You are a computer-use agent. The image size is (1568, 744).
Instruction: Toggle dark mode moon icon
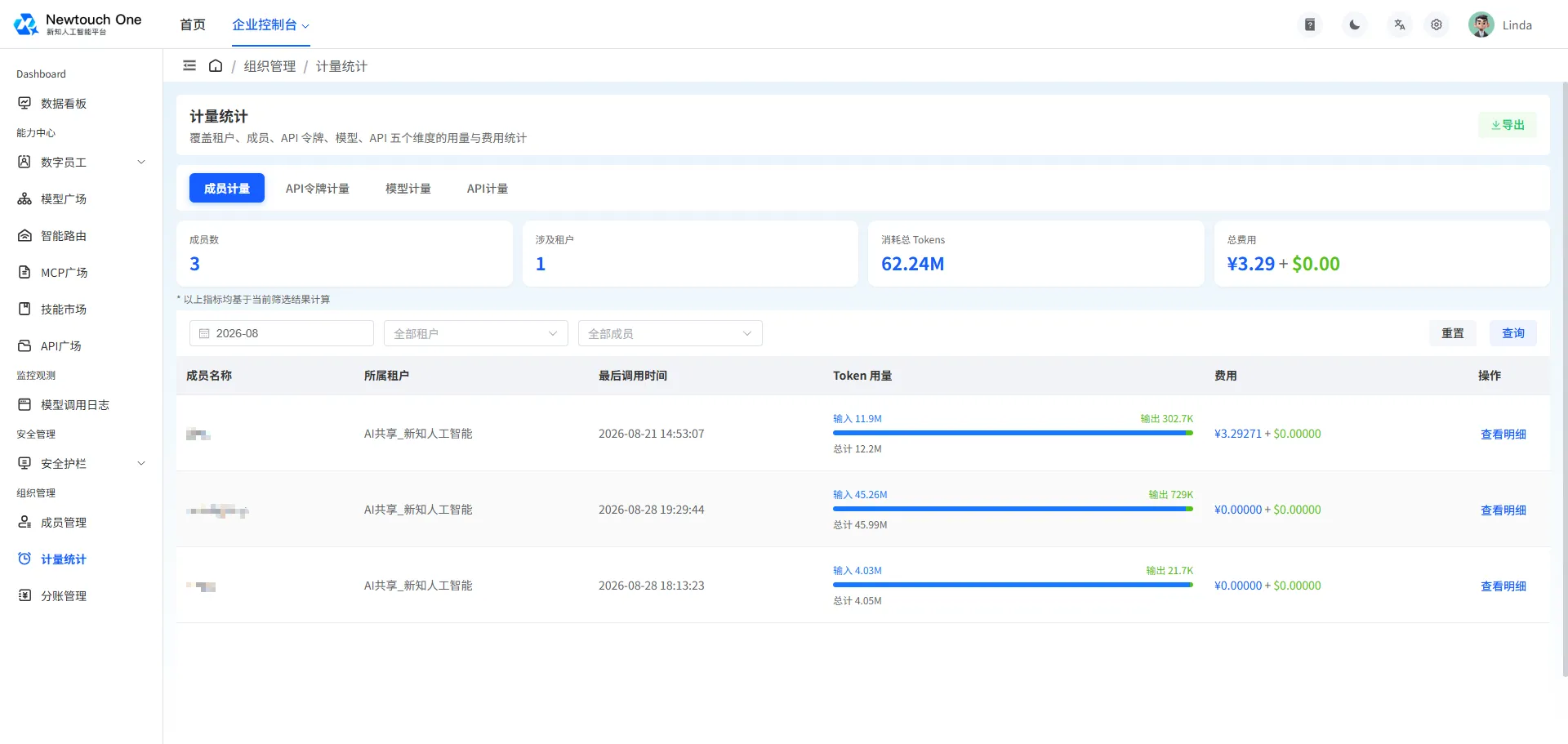tap(1355, 25)
